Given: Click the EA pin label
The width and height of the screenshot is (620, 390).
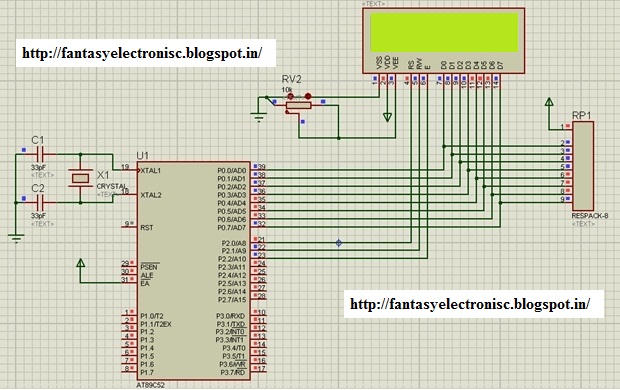Looking at the screenshot, I should pos(145,284).
